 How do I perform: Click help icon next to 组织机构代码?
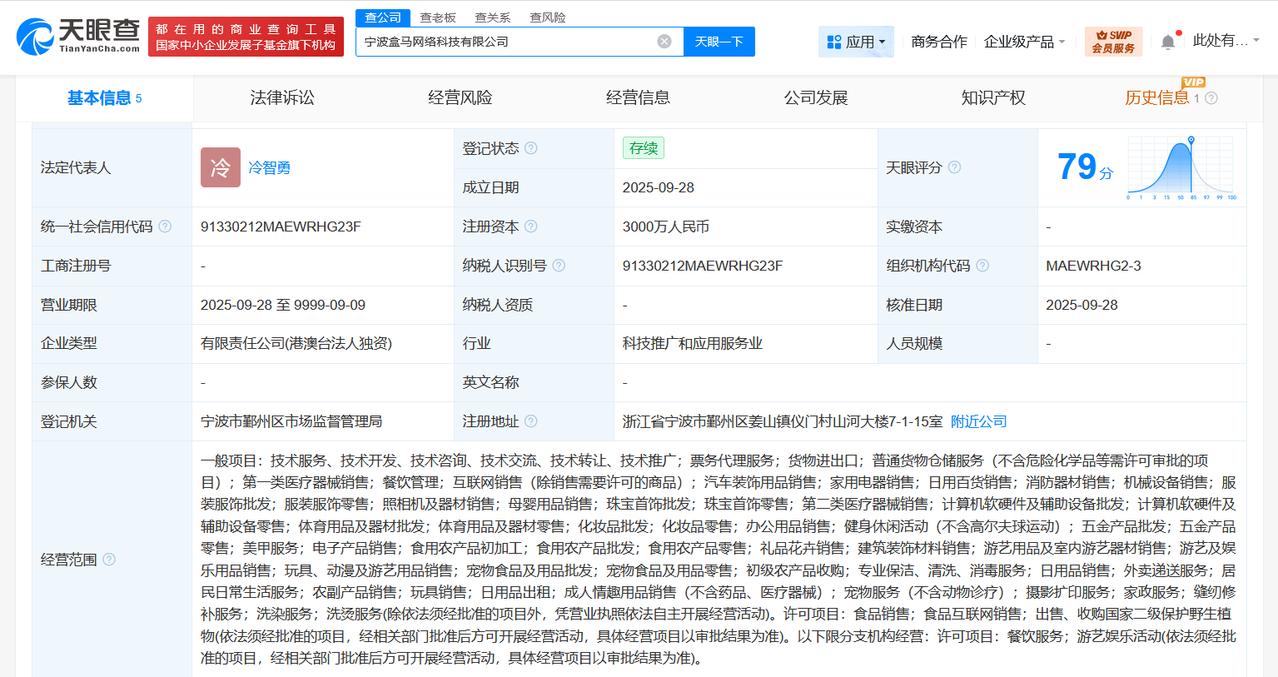pyautogui.click(x=982, y=266)
